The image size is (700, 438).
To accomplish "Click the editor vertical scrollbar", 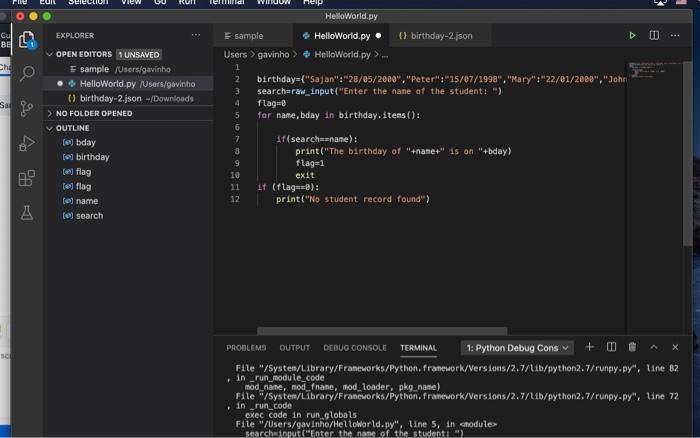I will tap(687, 153).
